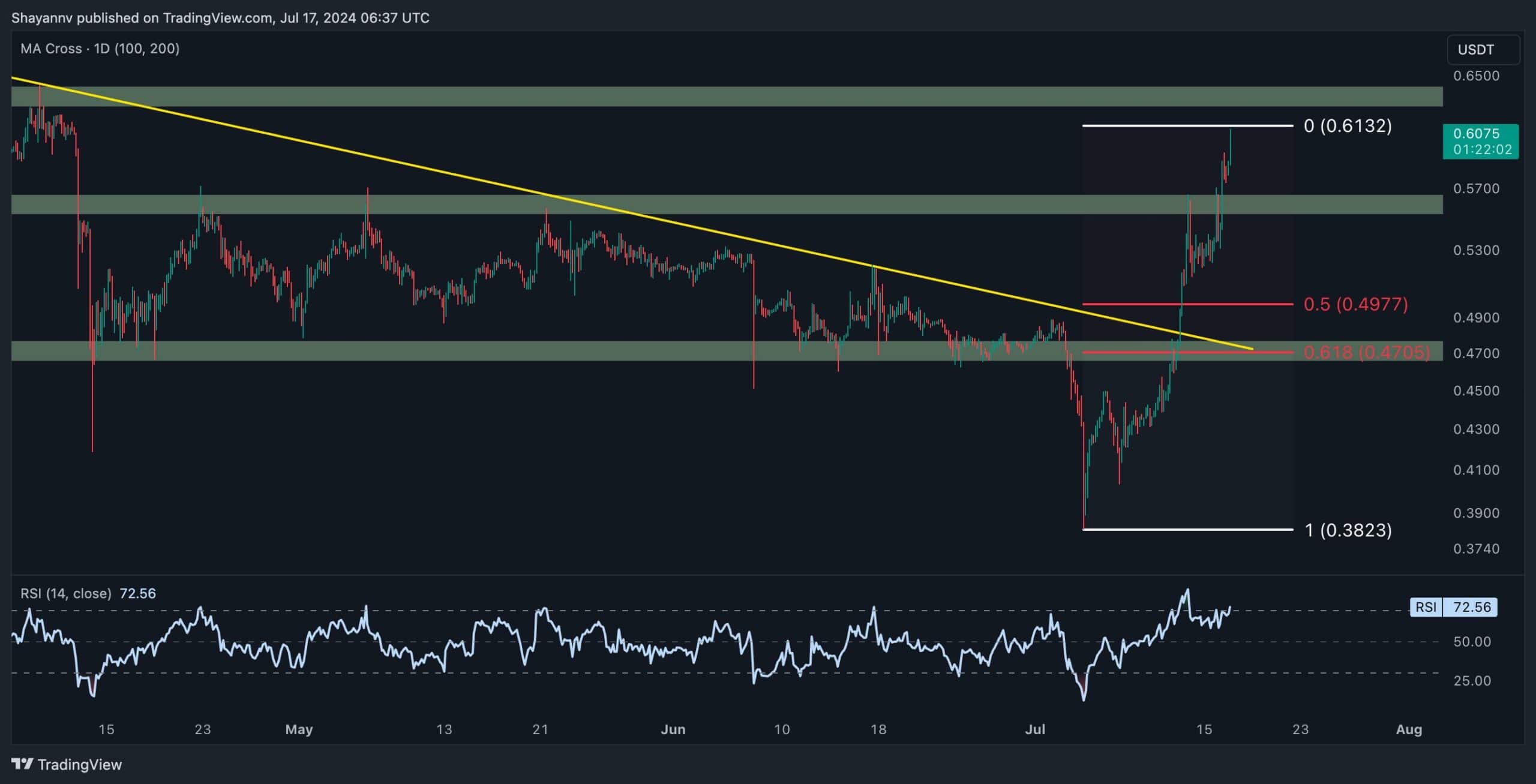Click the RSI (14, close) indicator title

[x=66, y=593]
